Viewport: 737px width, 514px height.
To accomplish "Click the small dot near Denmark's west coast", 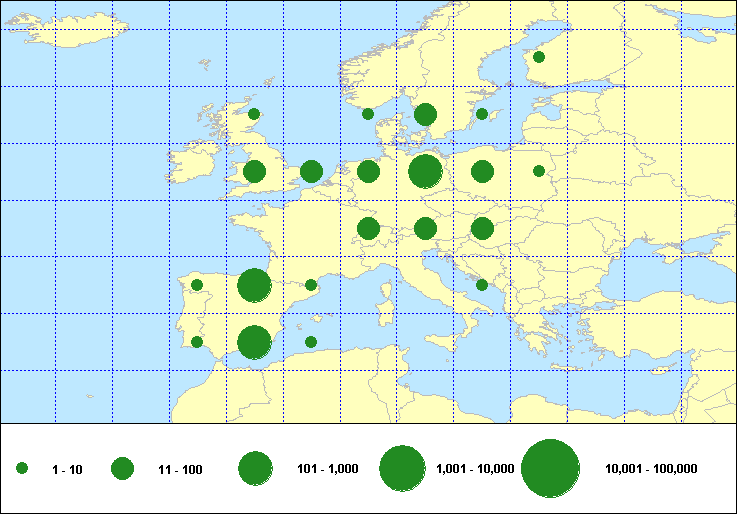I will [368, 114].
